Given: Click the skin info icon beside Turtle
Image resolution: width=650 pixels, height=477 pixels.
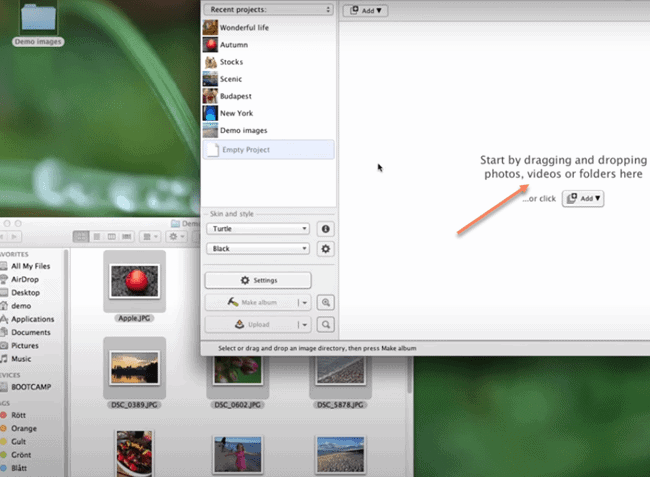Looking at the screenshot, I should click(326, 229).
